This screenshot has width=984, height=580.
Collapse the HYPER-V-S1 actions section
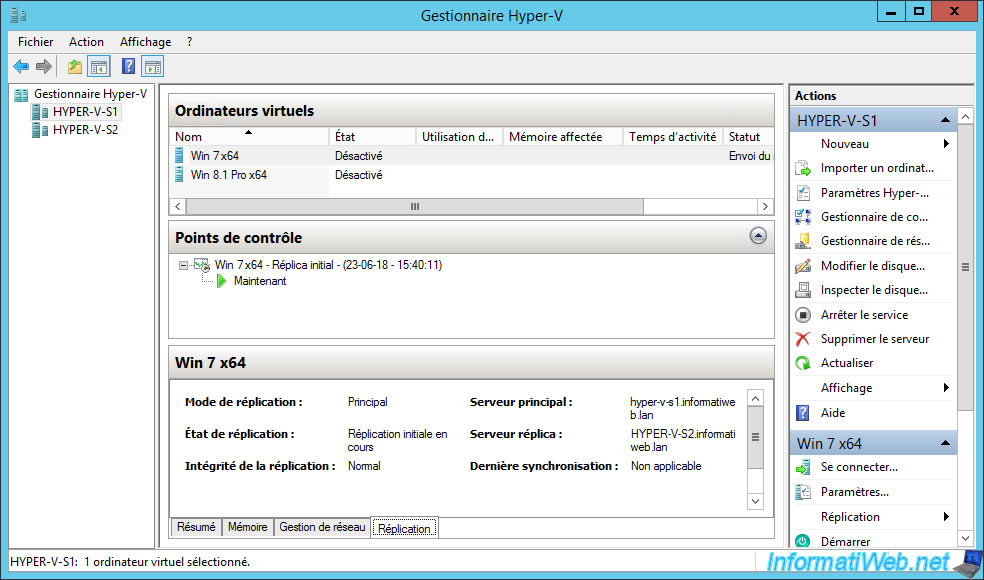point(945,121)
